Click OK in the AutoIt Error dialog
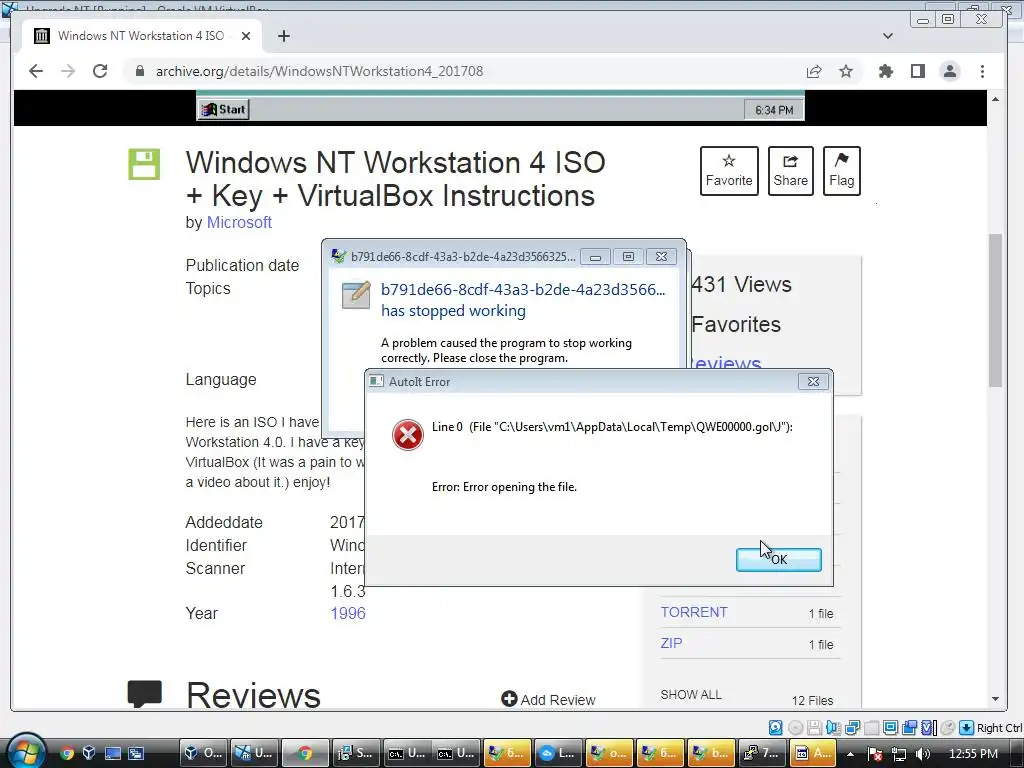 point(778,560)
